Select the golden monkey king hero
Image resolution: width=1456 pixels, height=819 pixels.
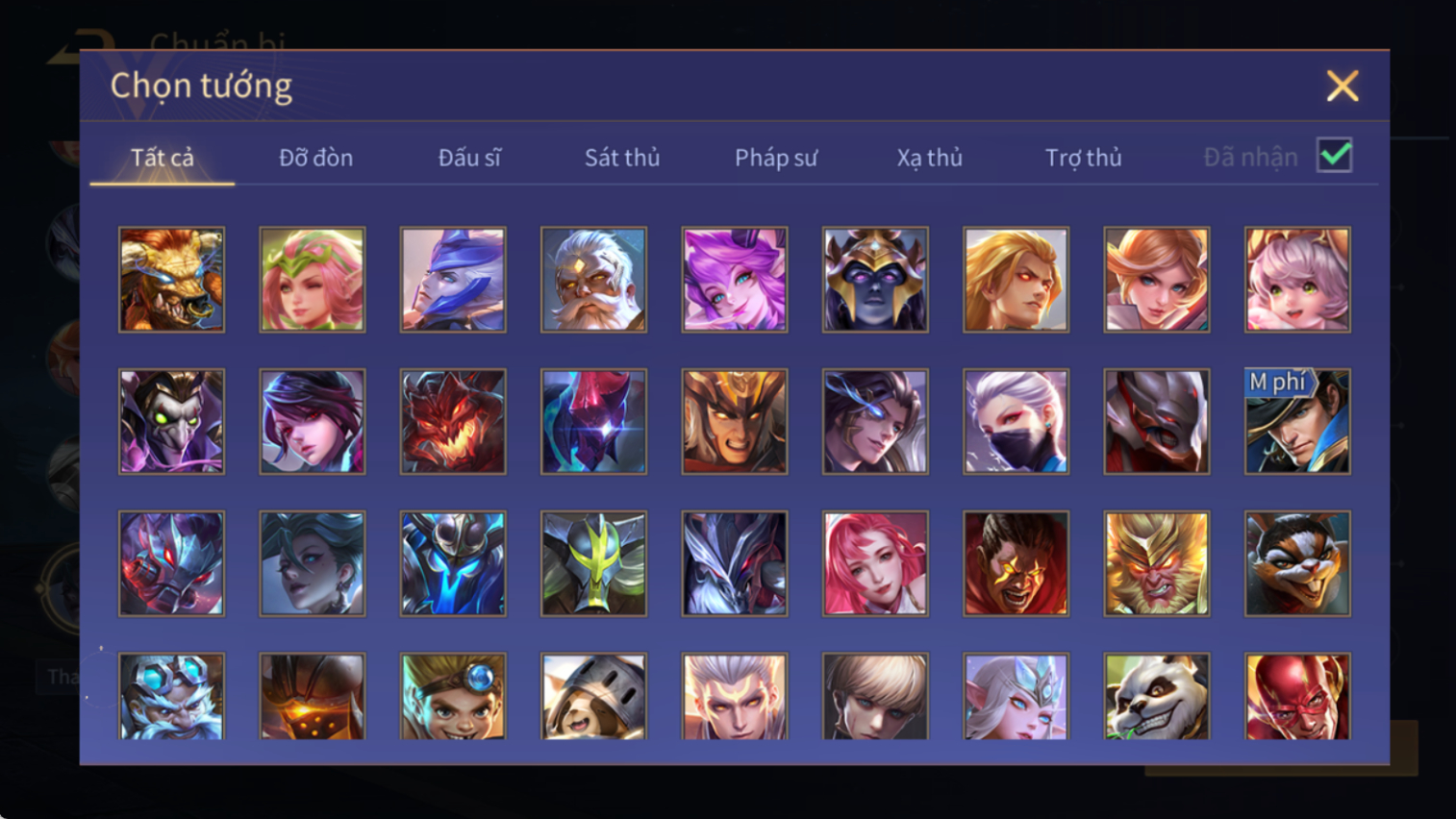pos(1156,563)
